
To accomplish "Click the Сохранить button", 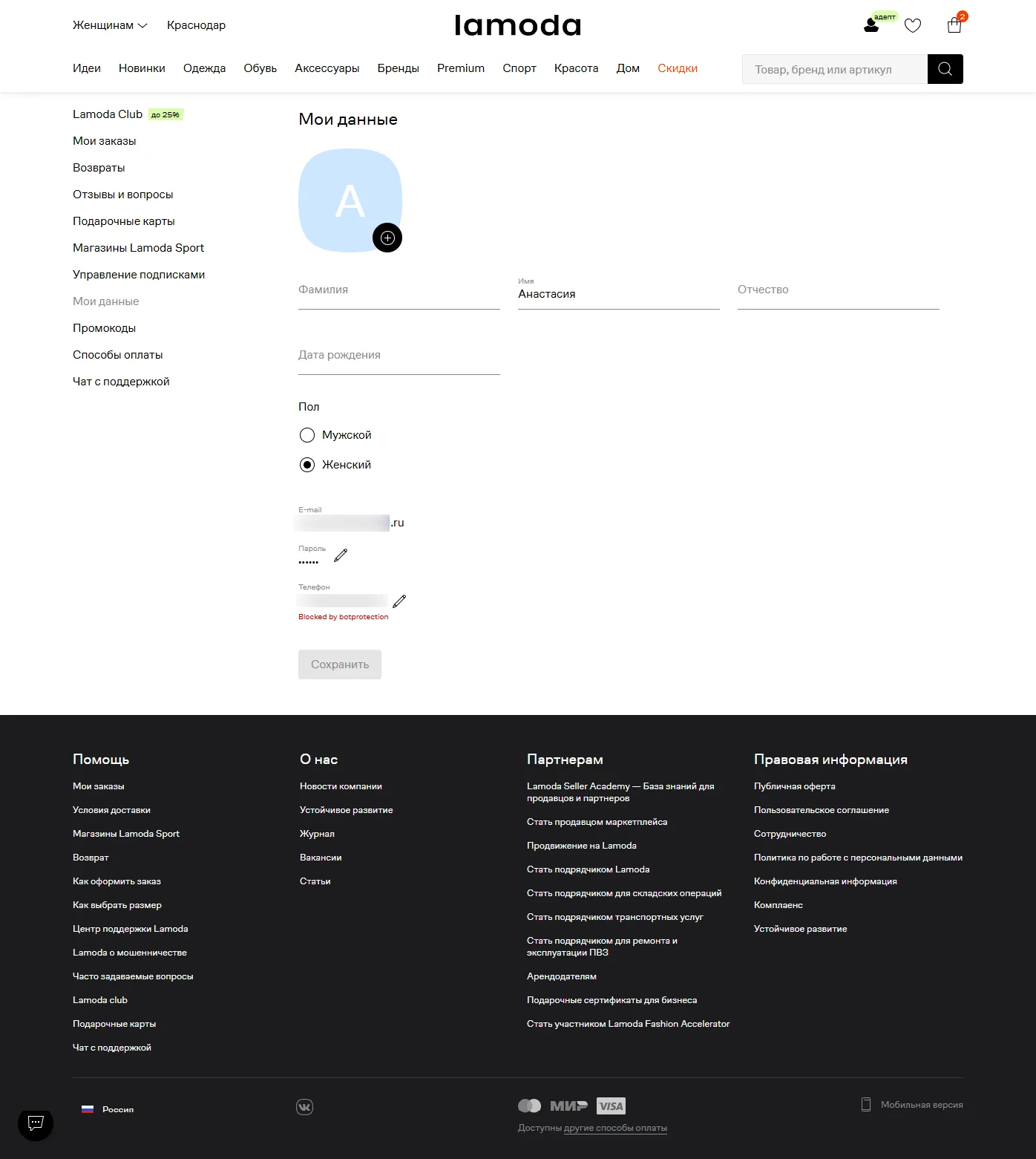I will 340,665.
